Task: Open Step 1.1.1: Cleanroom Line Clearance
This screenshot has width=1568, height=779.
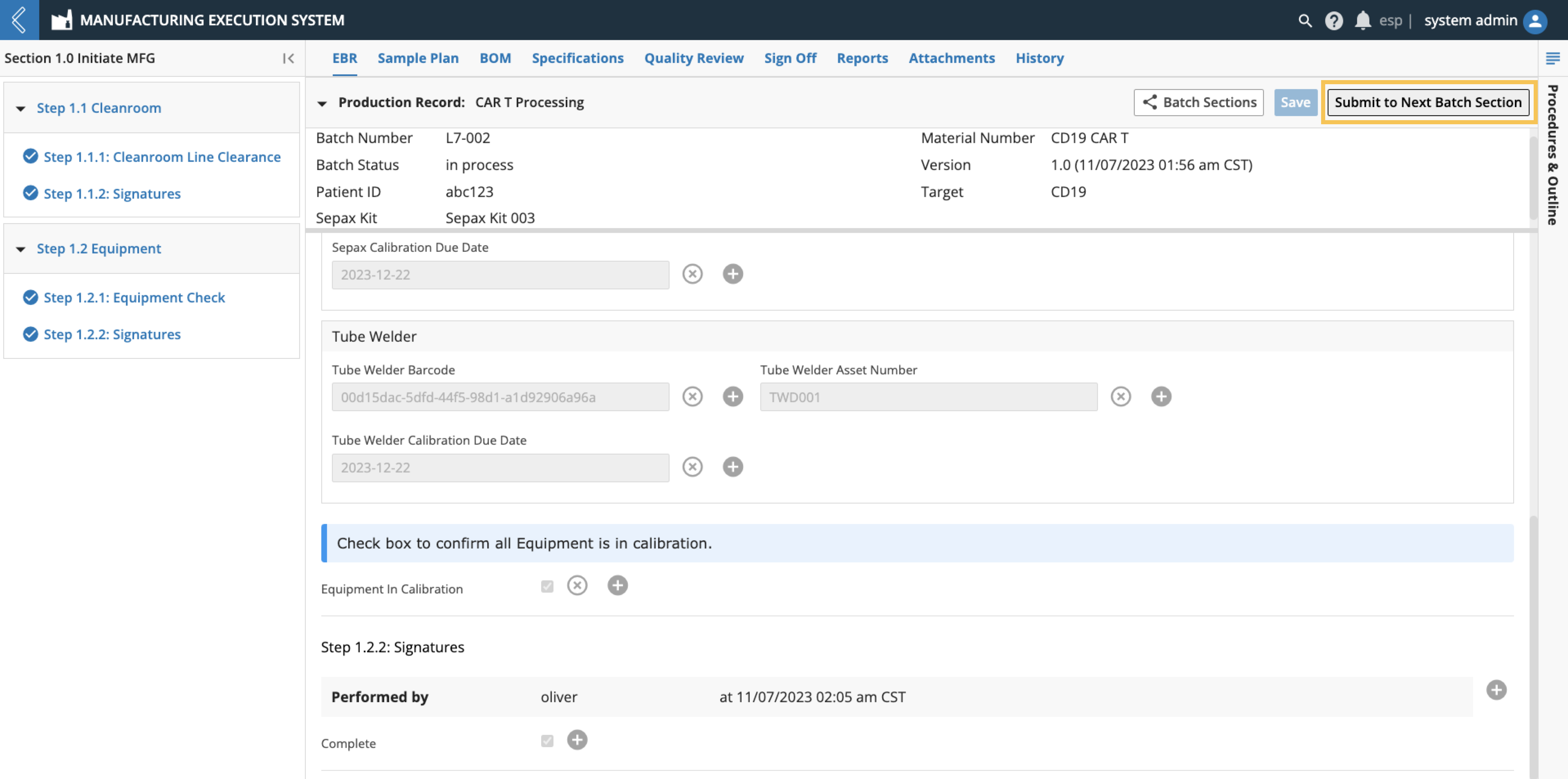Action: pos(162,157)
